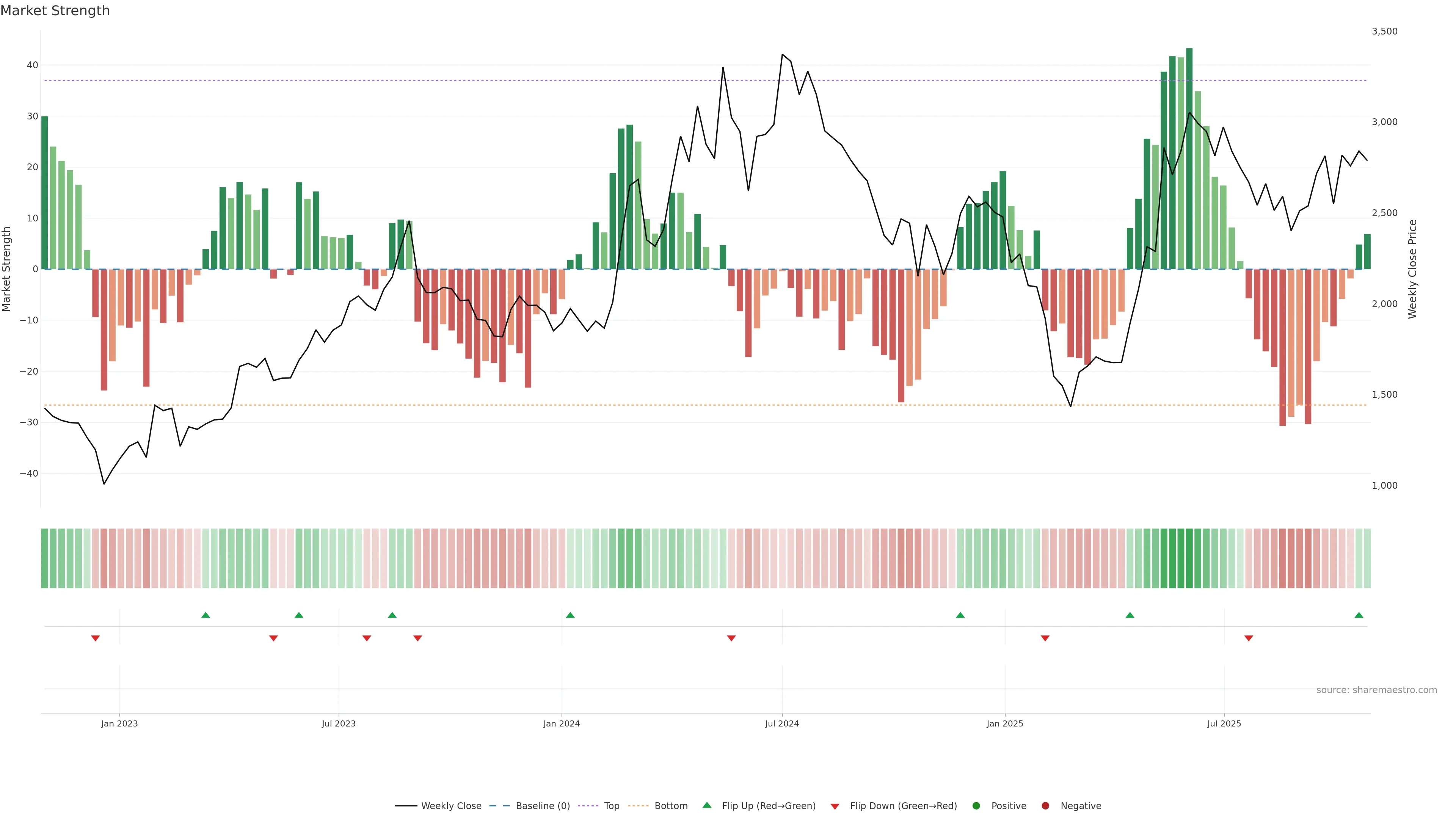Click Flip Down (Green→Red) legend triangle
Screen dimensions: 1456x819
(x=835, y=806)
